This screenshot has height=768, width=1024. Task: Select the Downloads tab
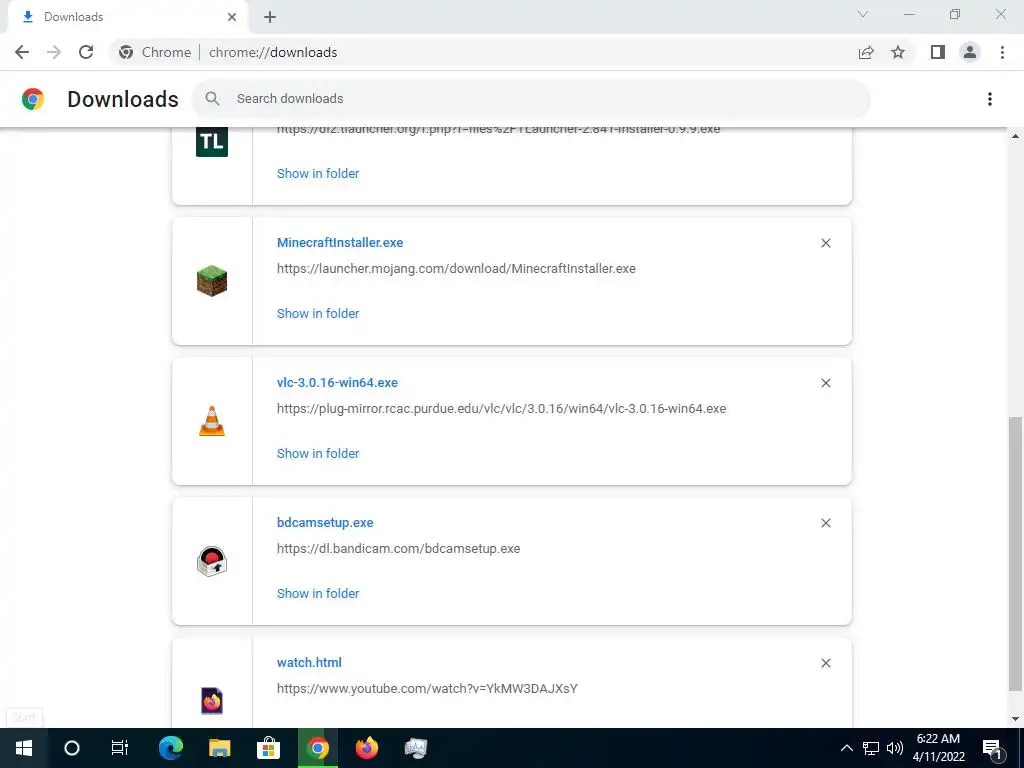tap(128, 17)
